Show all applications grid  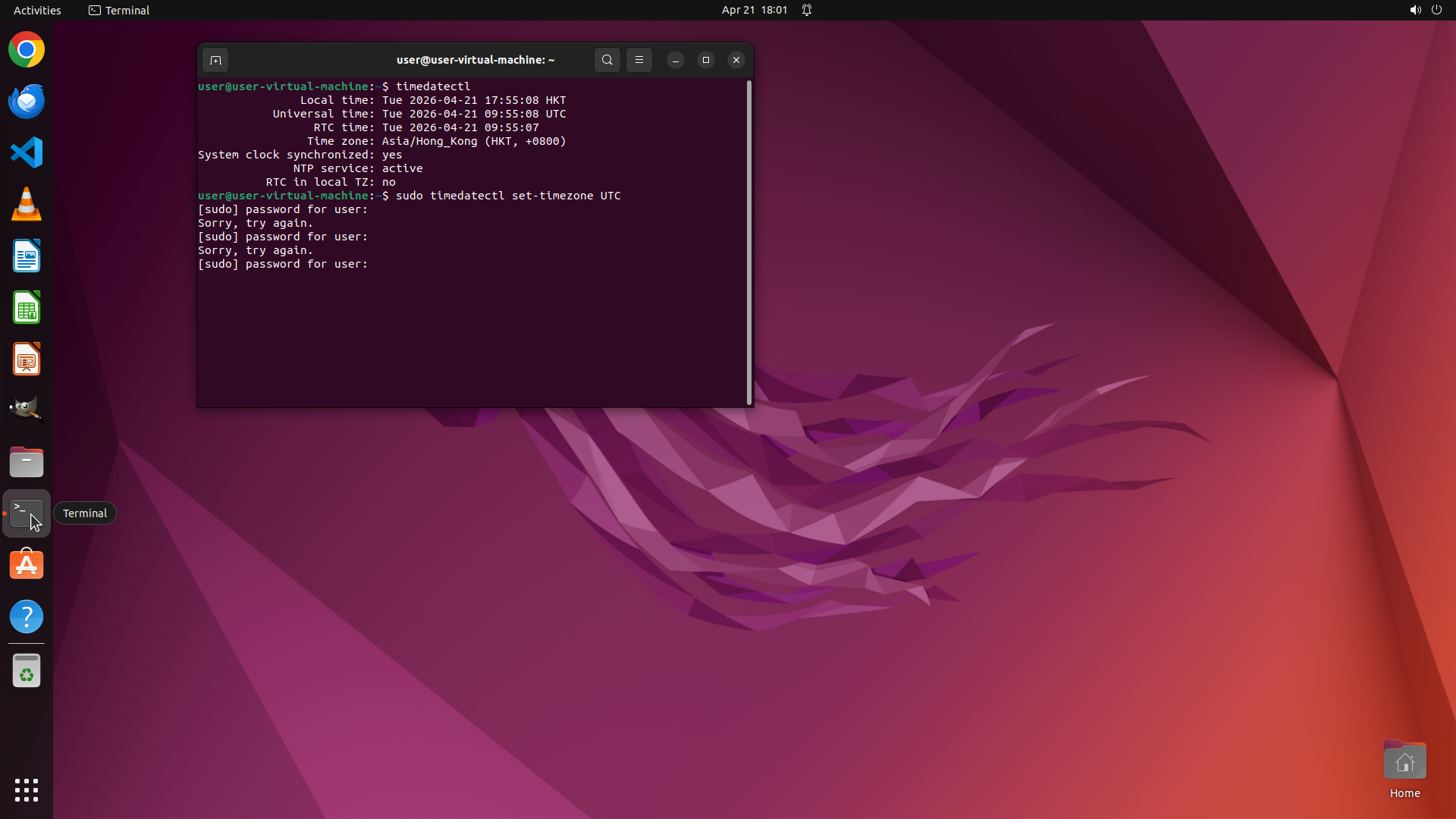(x=27, y=789)
